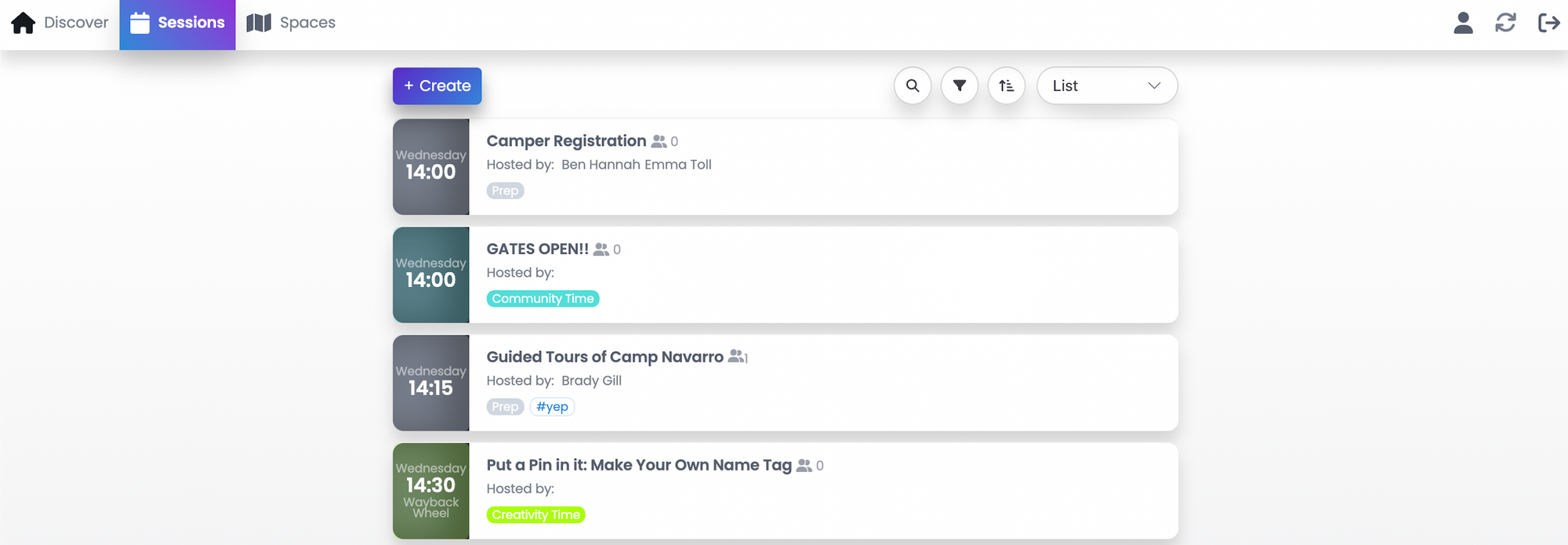Viewport: 1568px width, 545px height.
Task: Select the Community Time tag
Action: pyautogui.click(x=543, y=299)
